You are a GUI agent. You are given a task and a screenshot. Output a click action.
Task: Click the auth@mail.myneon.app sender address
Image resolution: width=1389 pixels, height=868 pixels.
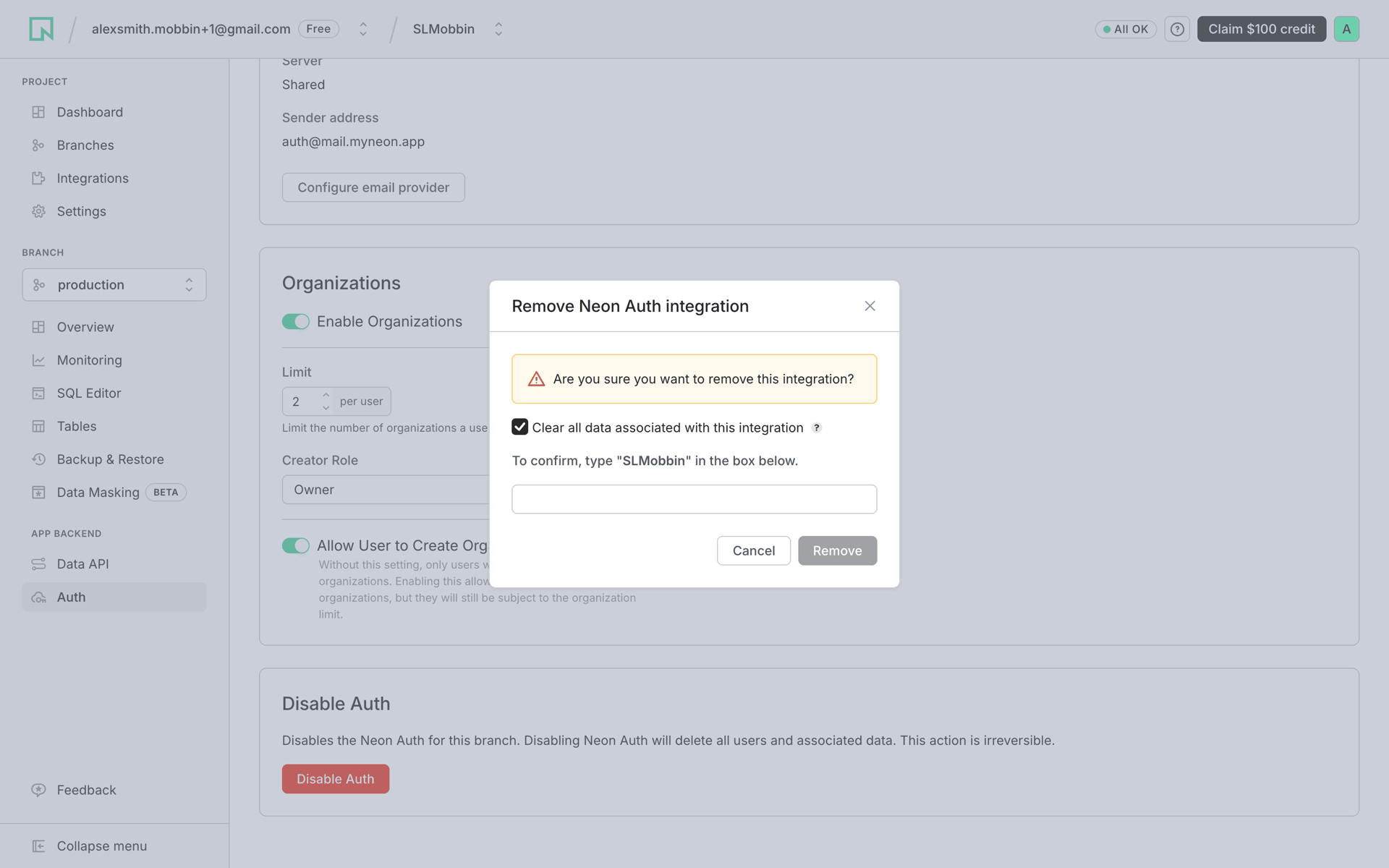(x=353, y=142)
